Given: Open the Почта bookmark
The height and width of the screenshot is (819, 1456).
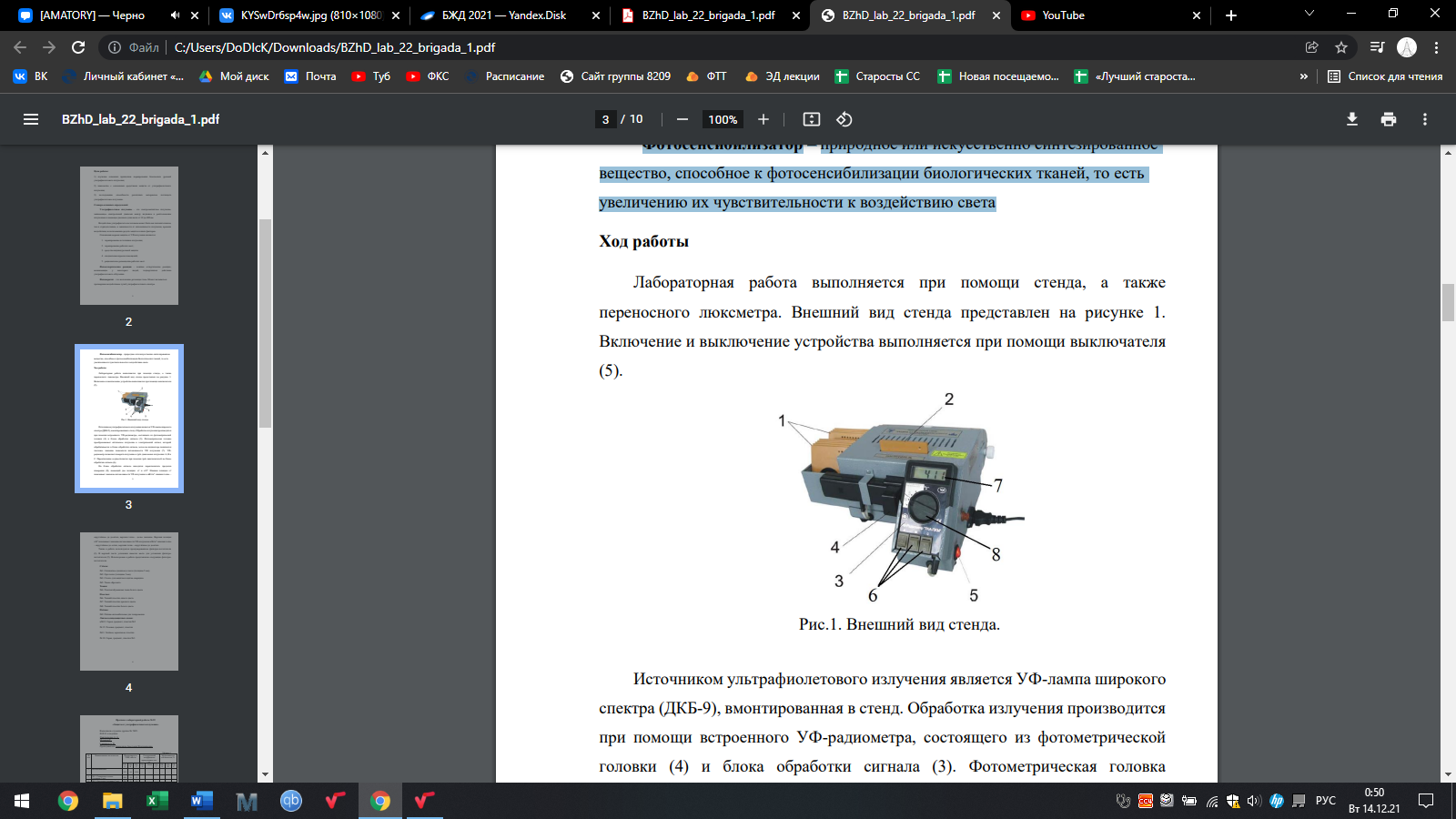Looking at the screenshot, I should [x=310, y=76].
